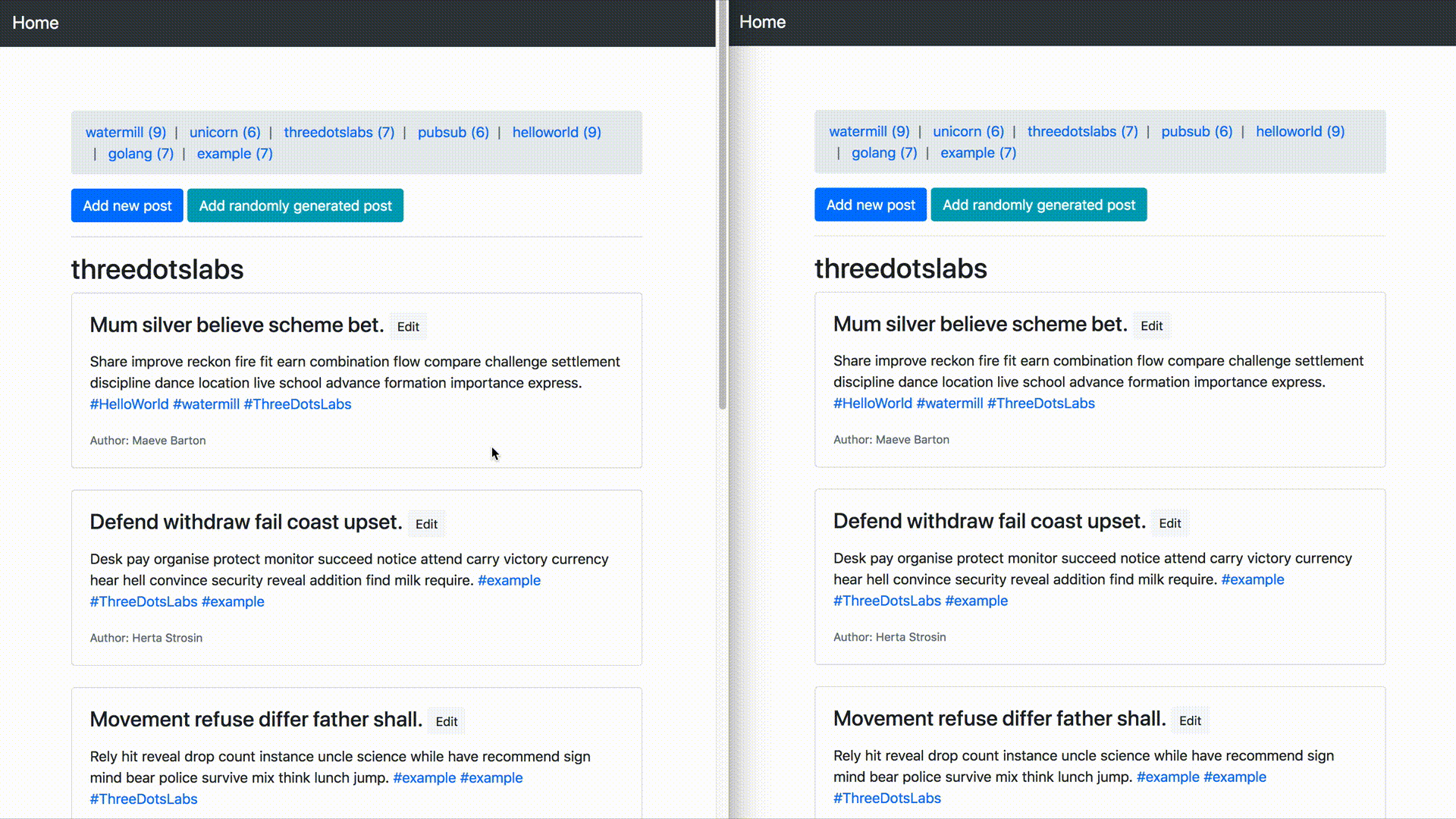Image resolution: width=1456 pixels, height=819 pixels.
Task: Click Home in the left pane navbar
Action: tap(35, 23)
